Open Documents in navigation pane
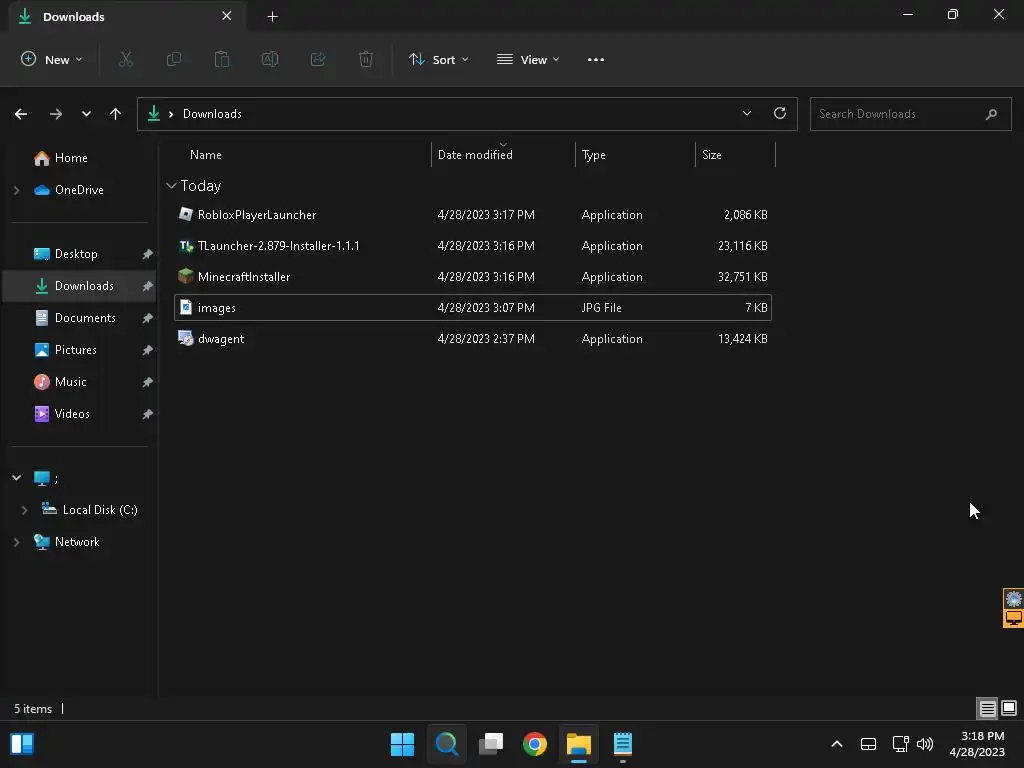The image size is (1024, 768). [x=85, y=318]
